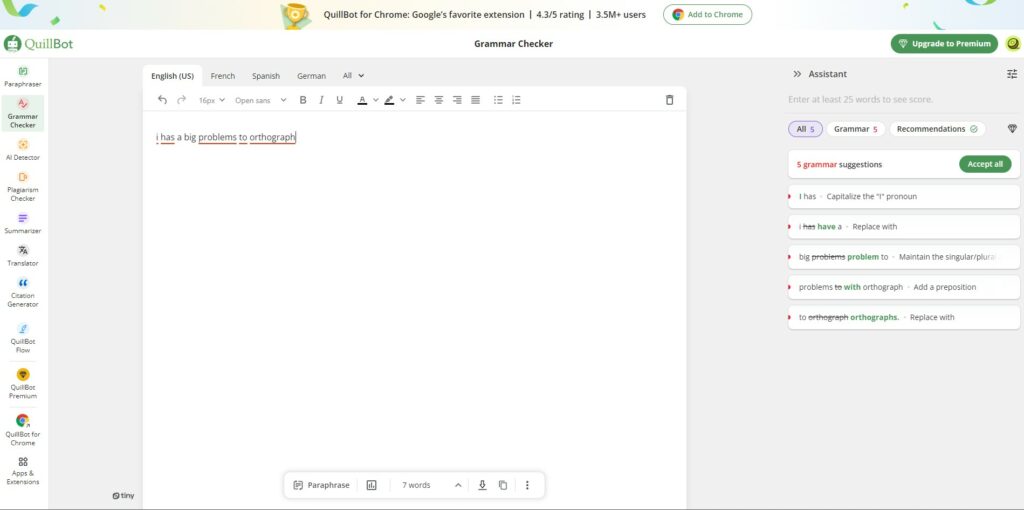Insert a numbered list
This screenshot has height=510, width=1024.
[x=517, y=100]
